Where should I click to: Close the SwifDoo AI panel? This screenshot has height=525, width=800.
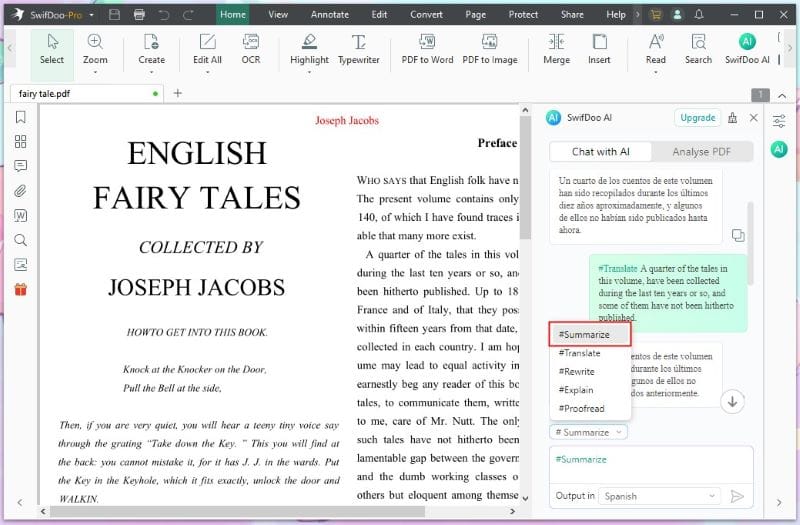coord(754,118)
